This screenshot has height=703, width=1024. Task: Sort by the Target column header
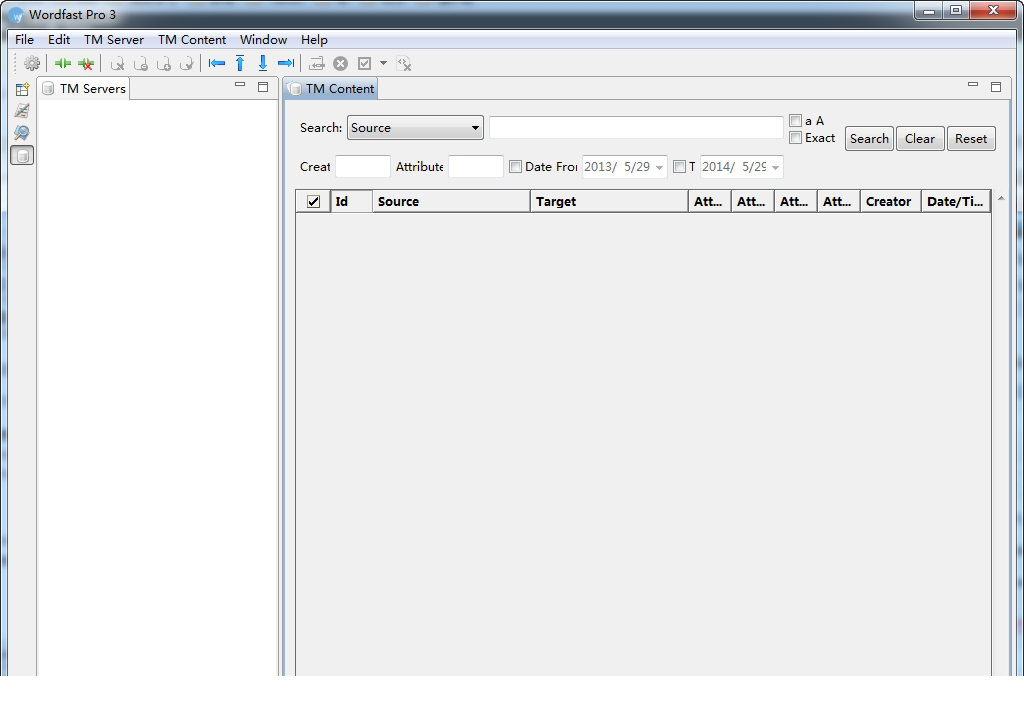[x=609, y=201]
